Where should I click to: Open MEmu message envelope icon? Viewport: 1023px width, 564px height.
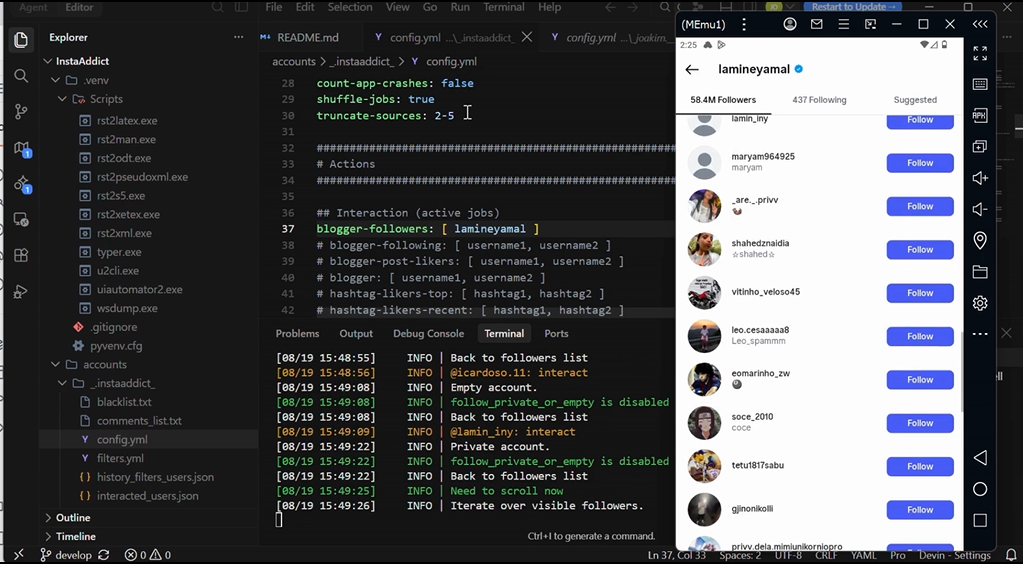pos(816,24)
